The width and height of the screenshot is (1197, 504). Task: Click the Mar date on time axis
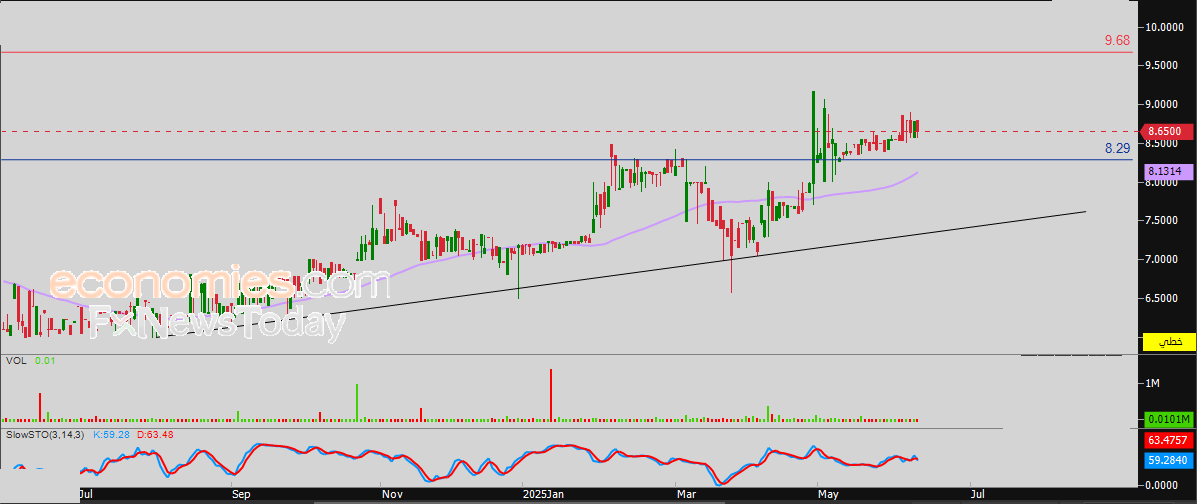[x=686, y=494]
